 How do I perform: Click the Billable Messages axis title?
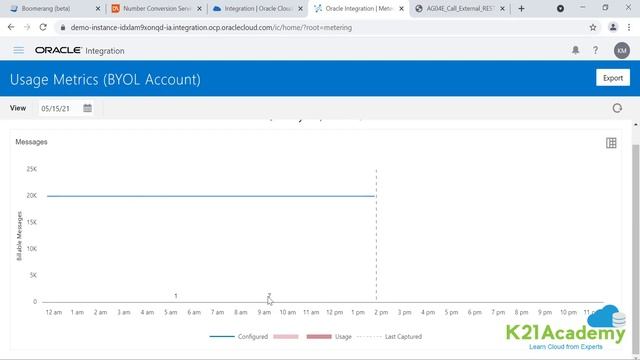19,236
